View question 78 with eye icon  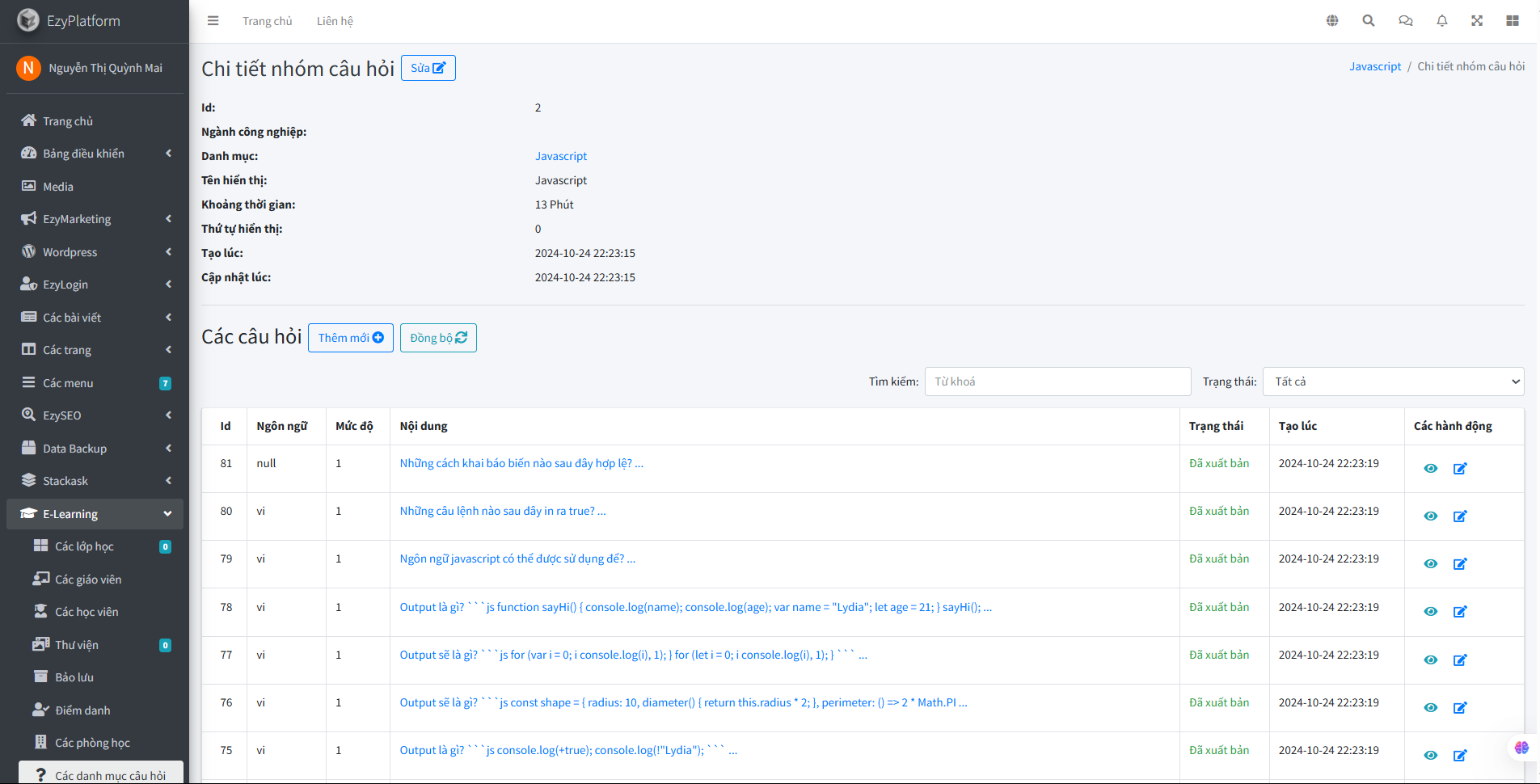[1431, 612]
